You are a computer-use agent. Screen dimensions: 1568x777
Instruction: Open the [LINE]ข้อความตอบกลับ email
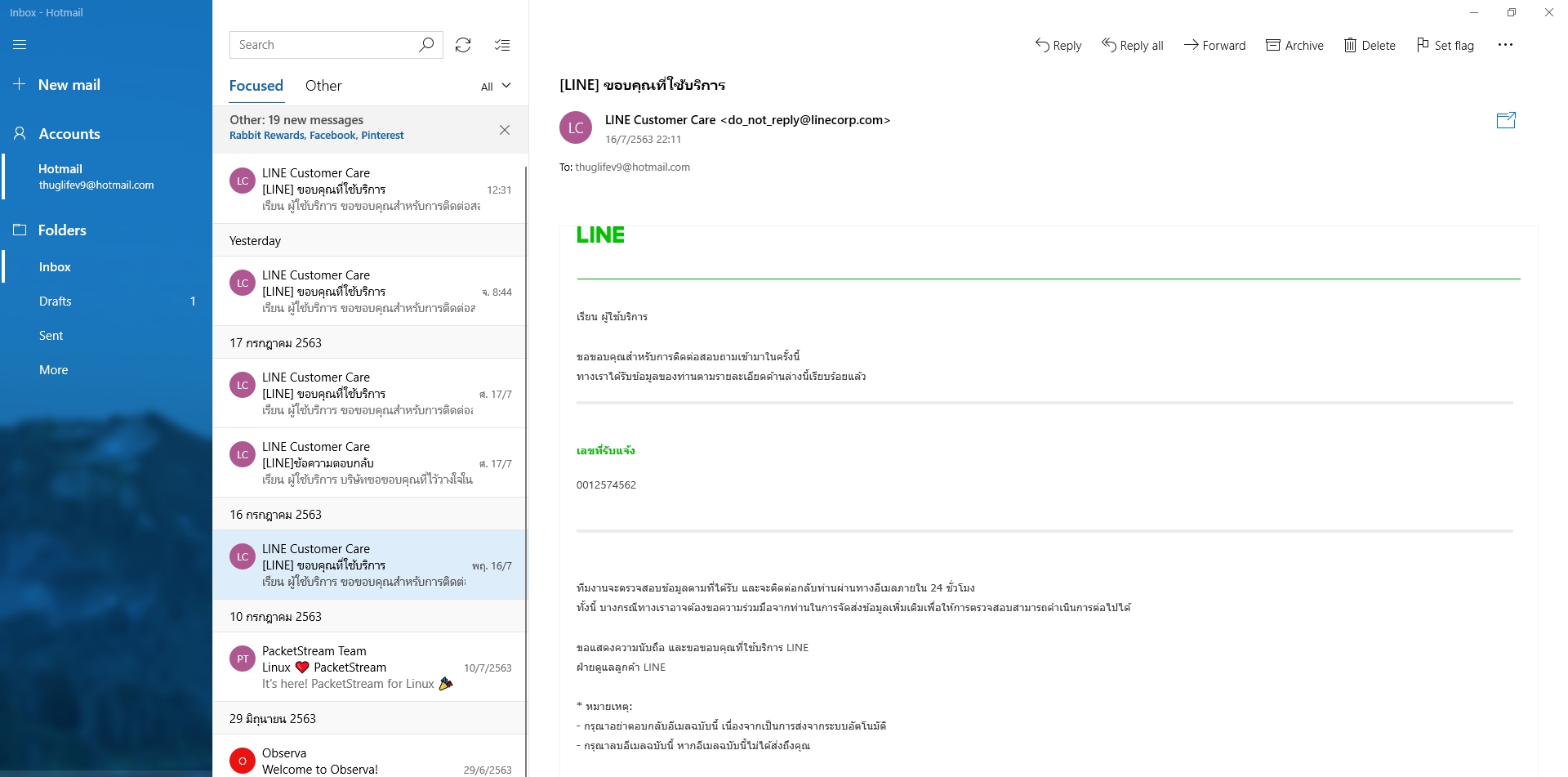point(369,462)
